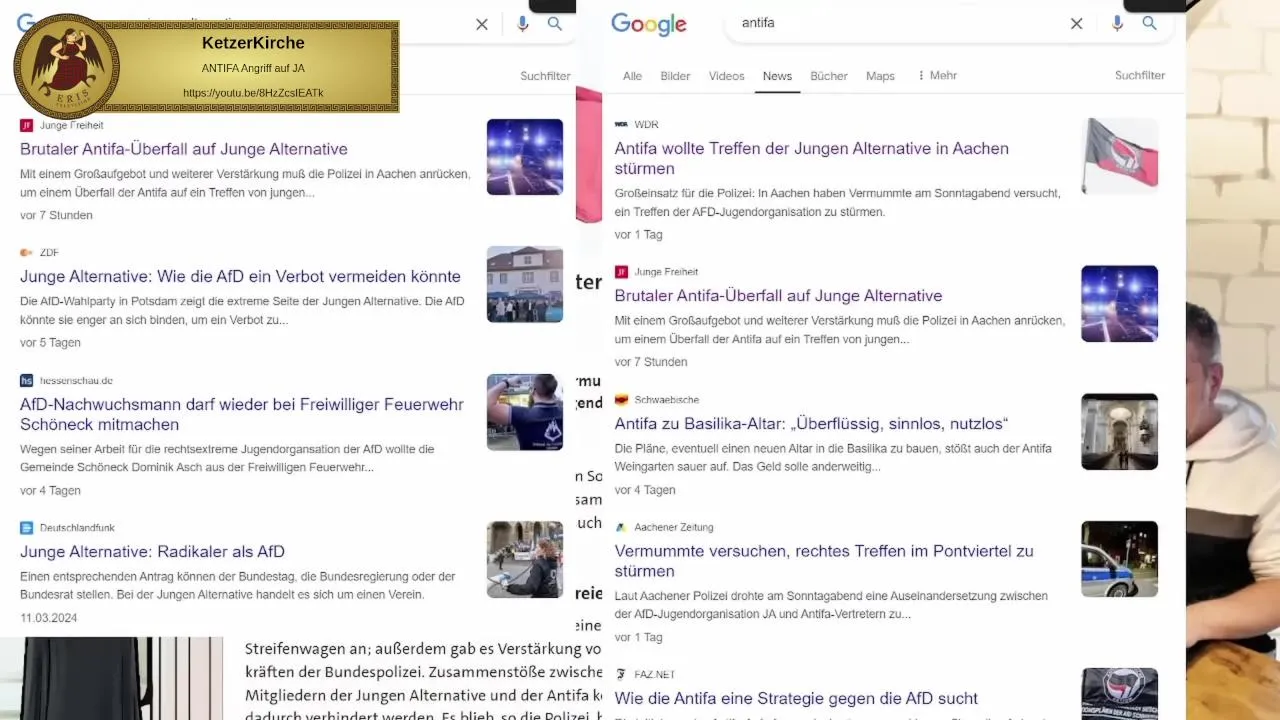The height and width of the screenshot is (720, 1280).
Task: Switch to the 'Alle' search tab
Action: pos(632,76)
